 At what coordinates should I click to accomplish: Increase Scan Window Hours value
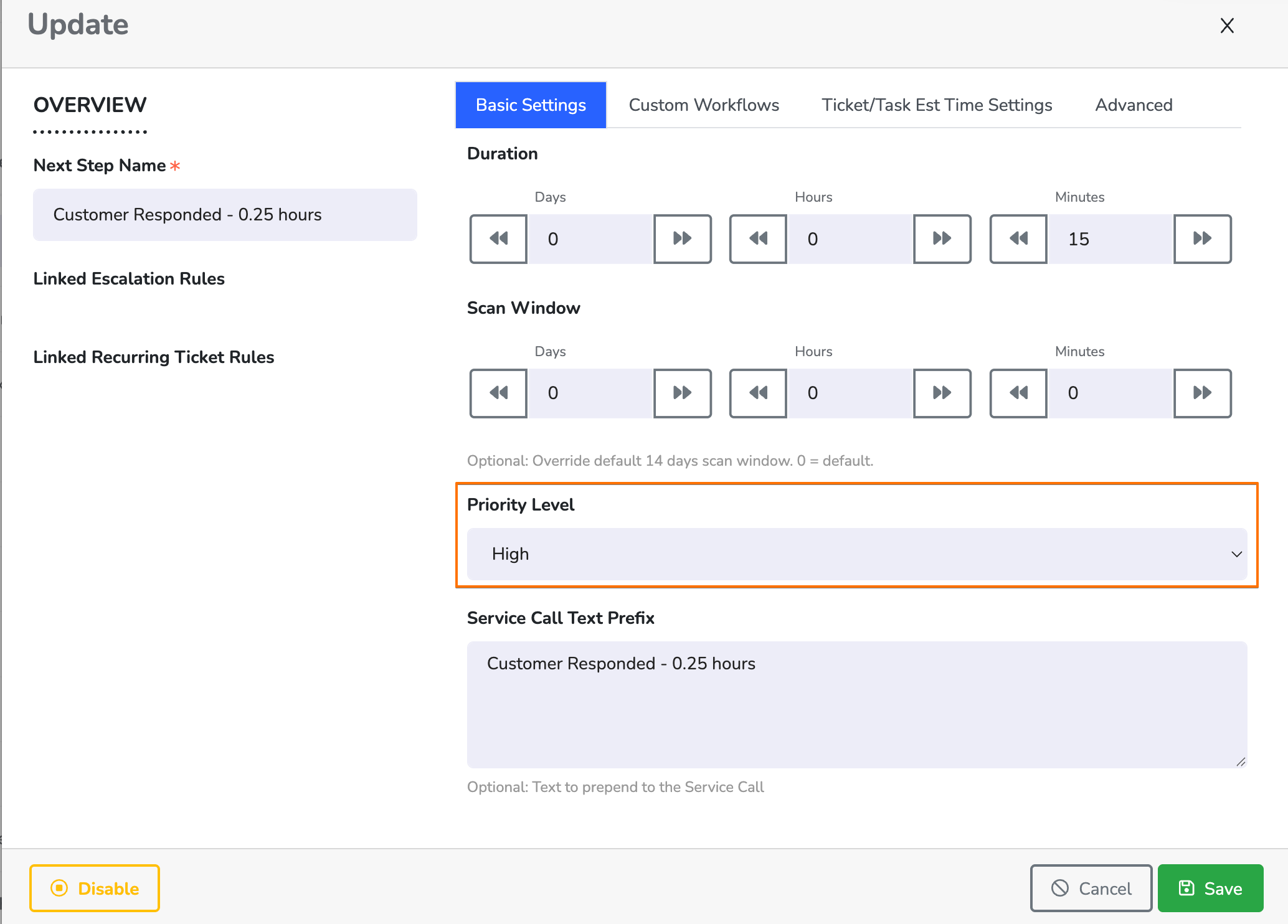point(942,393)
